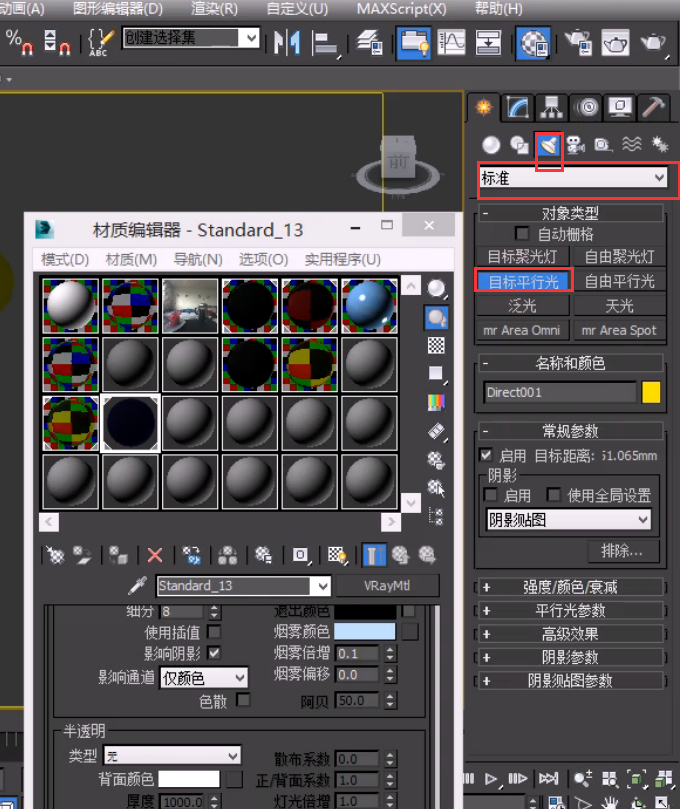Click the 目标平行光 button

[x=523, y=281]
